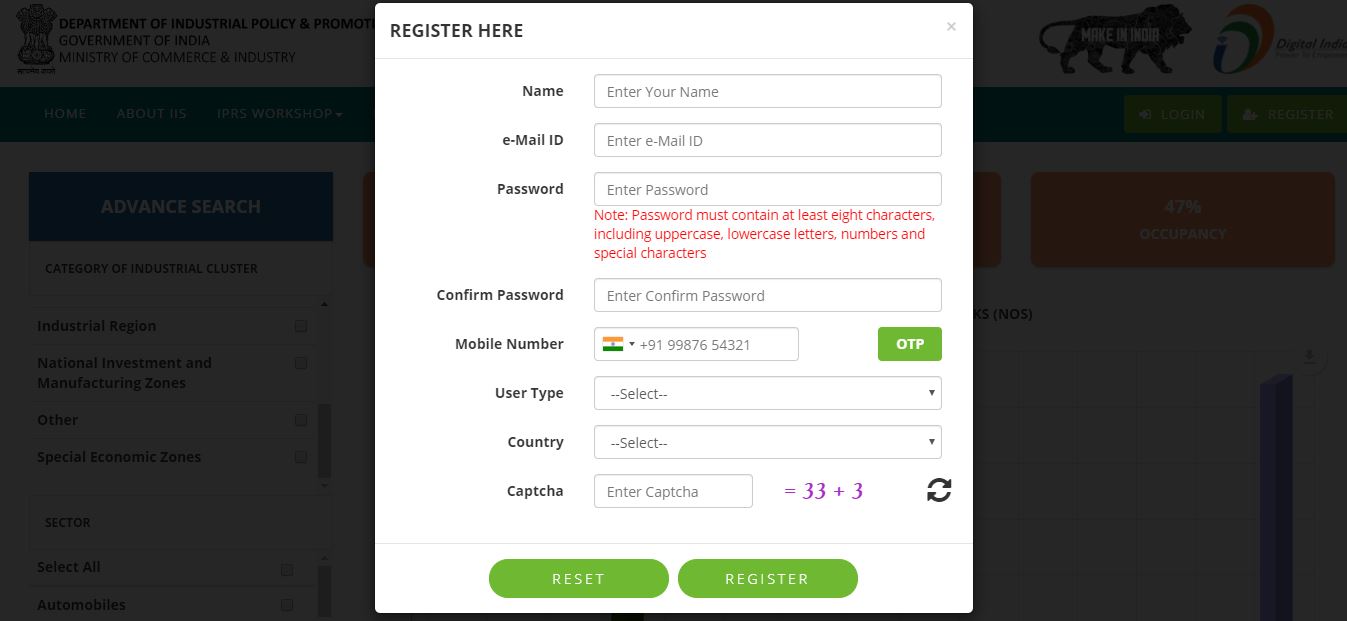
Task: Click the national emblem of India
Action: tap(37, 38)
